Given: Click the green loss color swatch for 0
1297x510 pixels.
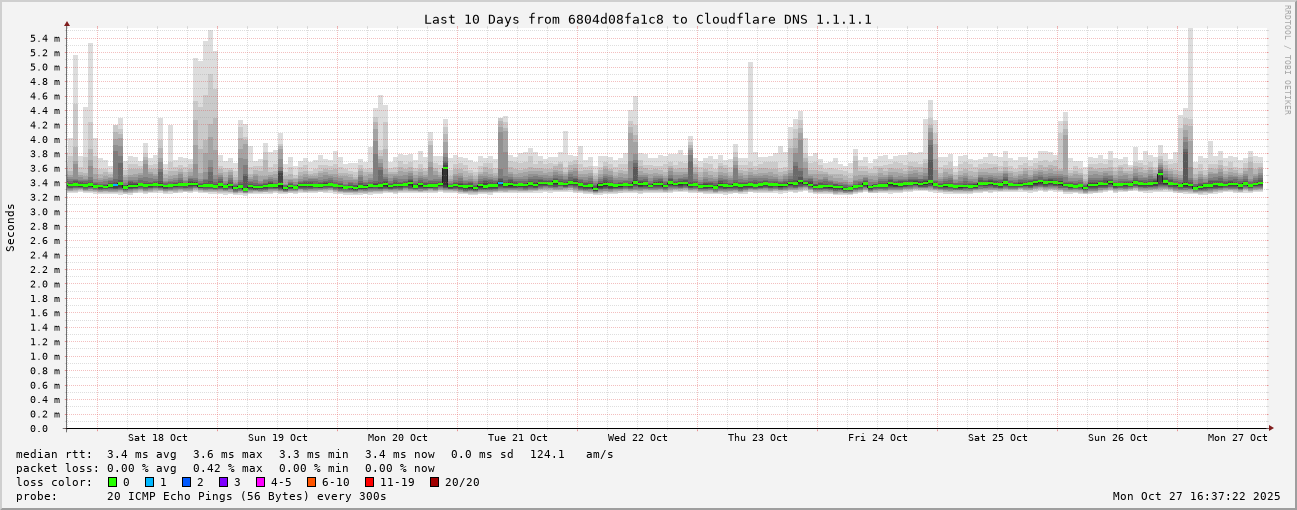Looking at the screenshot, I should click(x=112, y=482).
